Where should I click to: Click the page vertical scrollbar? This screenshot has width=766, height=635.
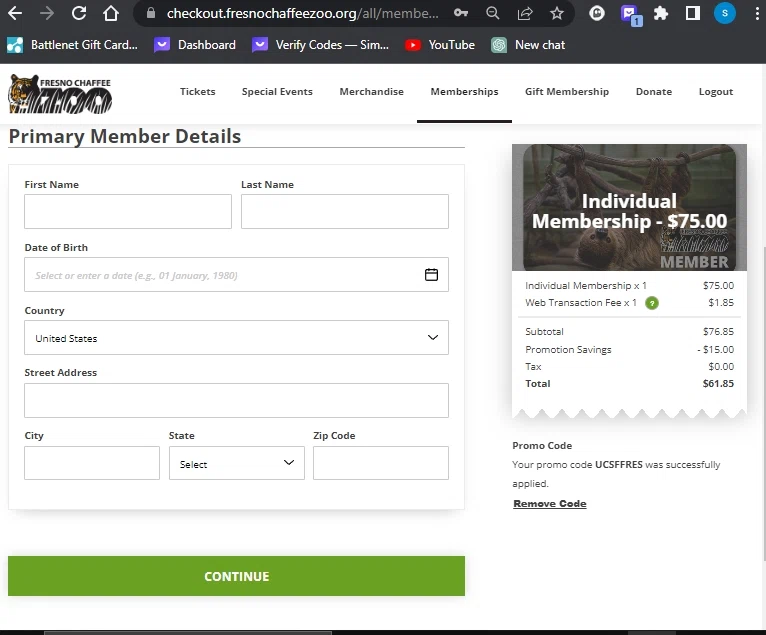point(763,403)
